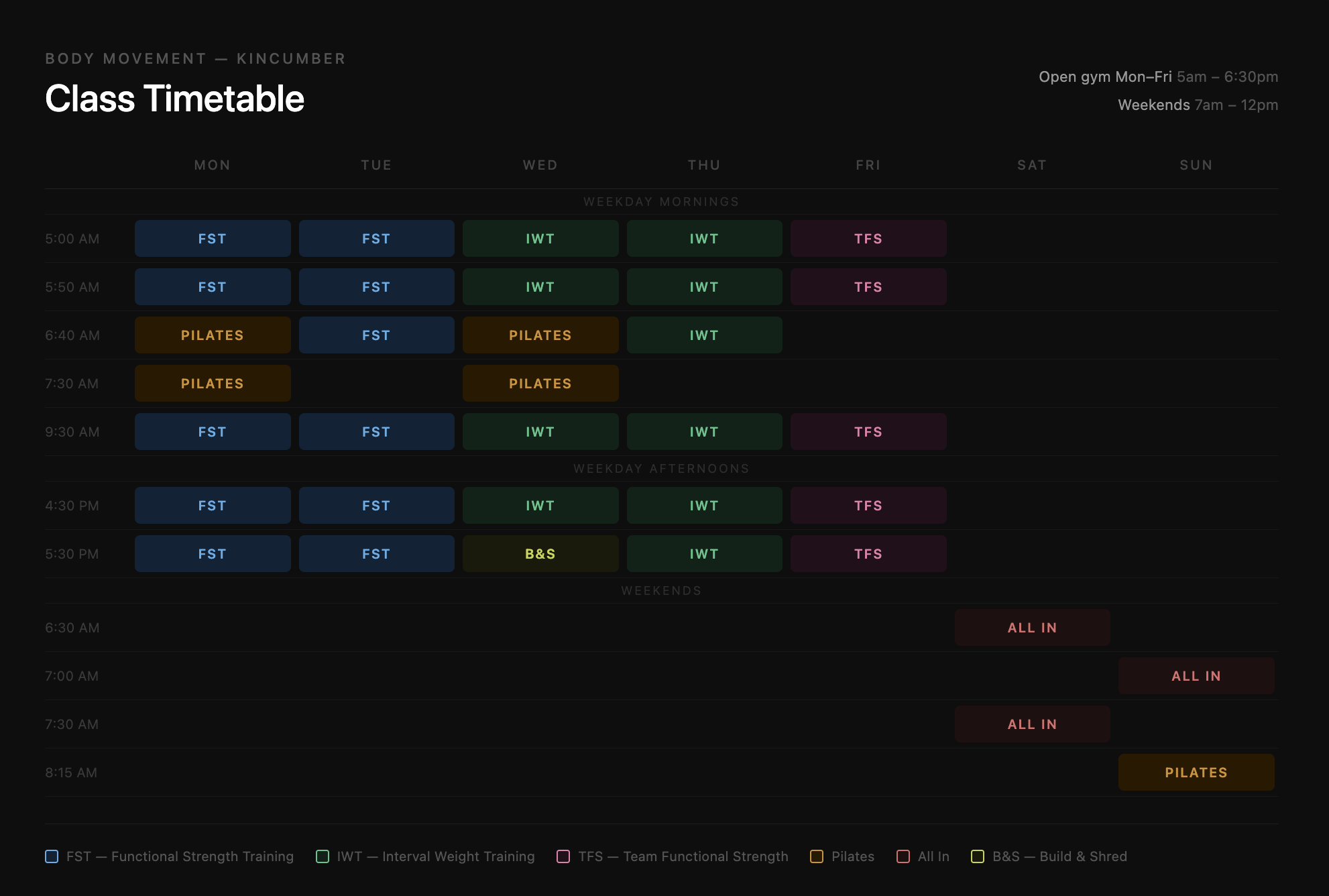The image size is (1329, 896).
Task: Open Sunday 7:00 AM All In class
Action: click(x=1196, y=676)
